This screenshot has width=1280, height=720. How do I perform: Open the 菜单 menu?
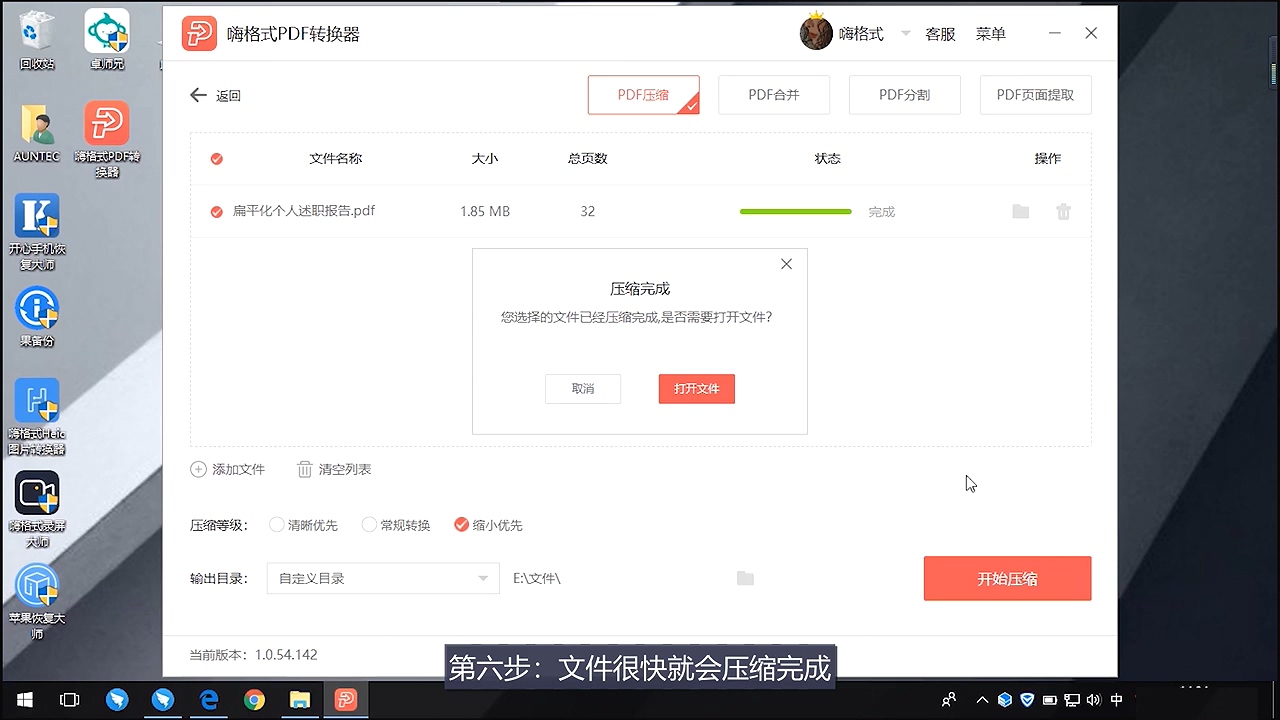tap(990, 33)
